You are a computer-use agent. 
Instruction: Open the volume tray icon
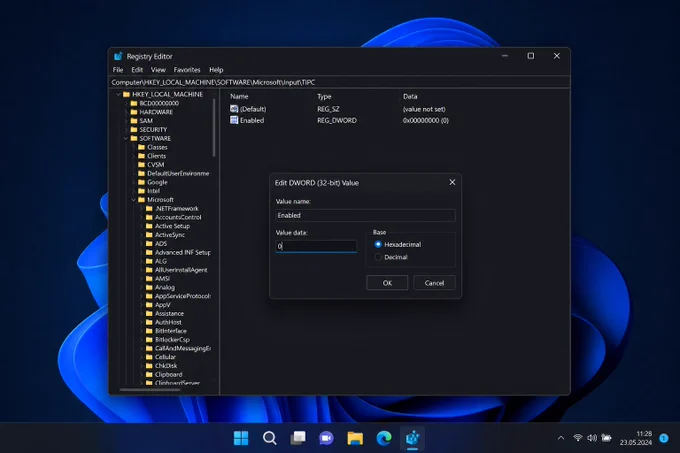(592, 438)
